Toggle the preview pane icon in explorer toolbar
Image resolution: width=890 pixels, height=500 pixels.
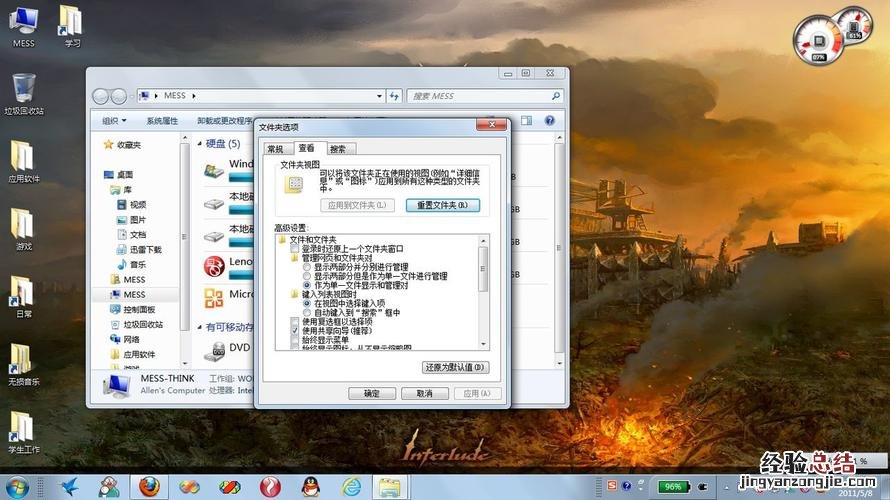tap(527, 120)
